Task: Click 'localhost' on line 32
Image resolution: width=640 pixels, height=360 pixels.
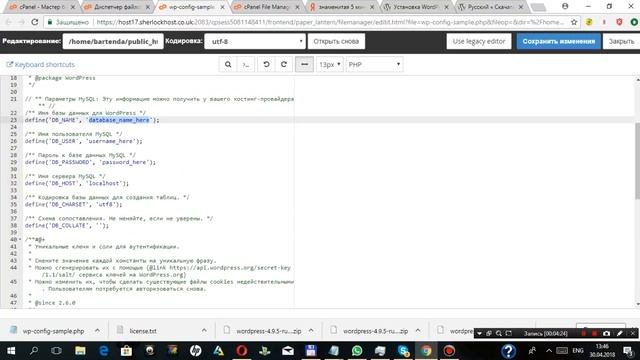Action: (x=104, y=183)
